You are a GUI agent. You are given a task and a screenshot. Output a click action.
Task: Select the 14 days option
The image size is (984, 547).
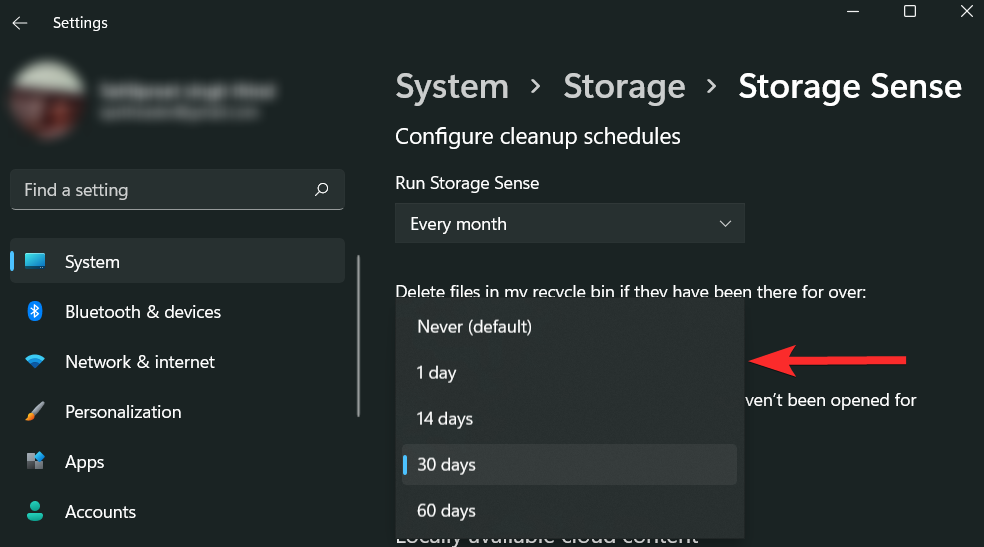pos(445,419)
